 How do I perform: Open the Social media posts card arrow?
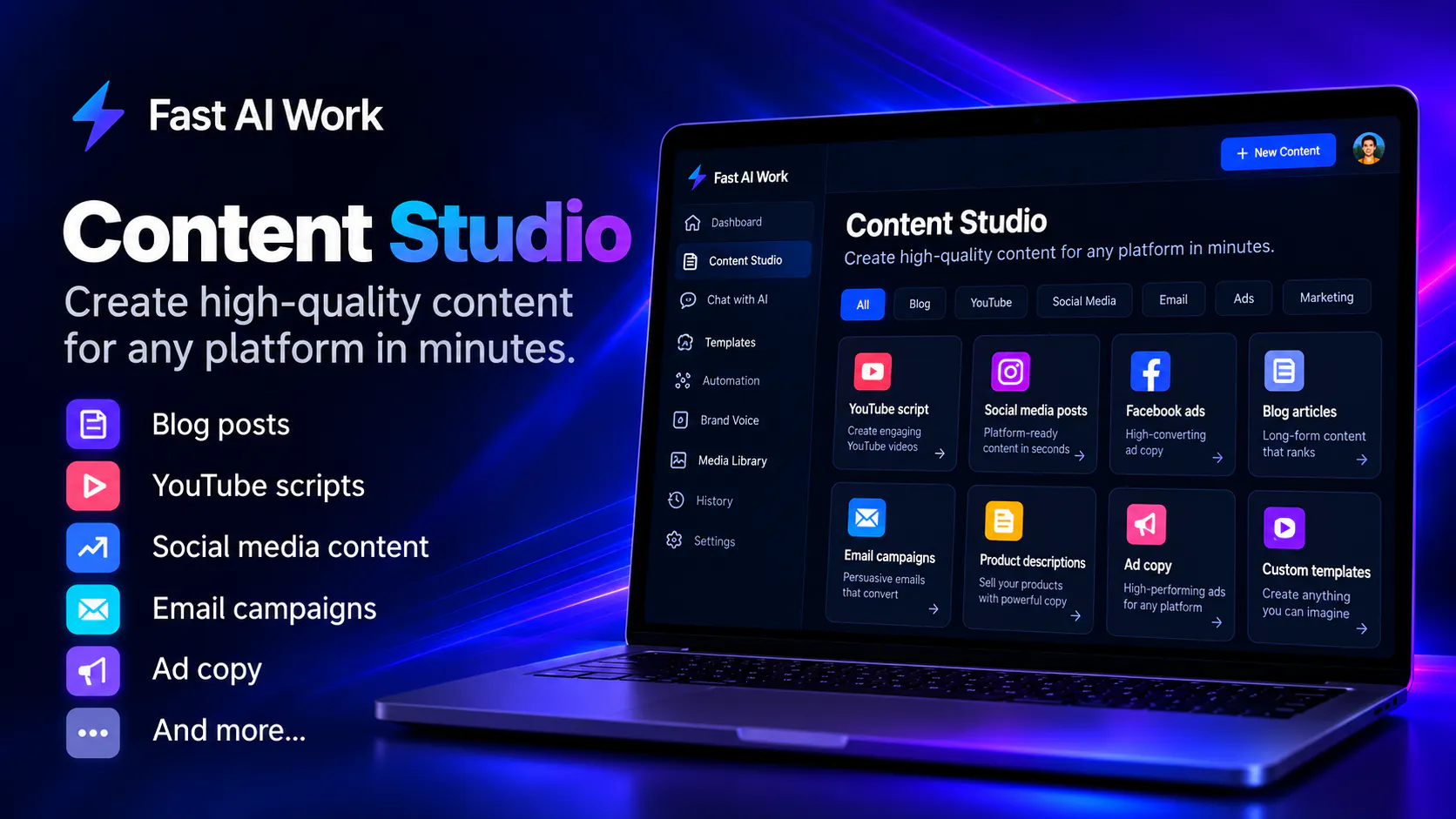(1080, 455)
